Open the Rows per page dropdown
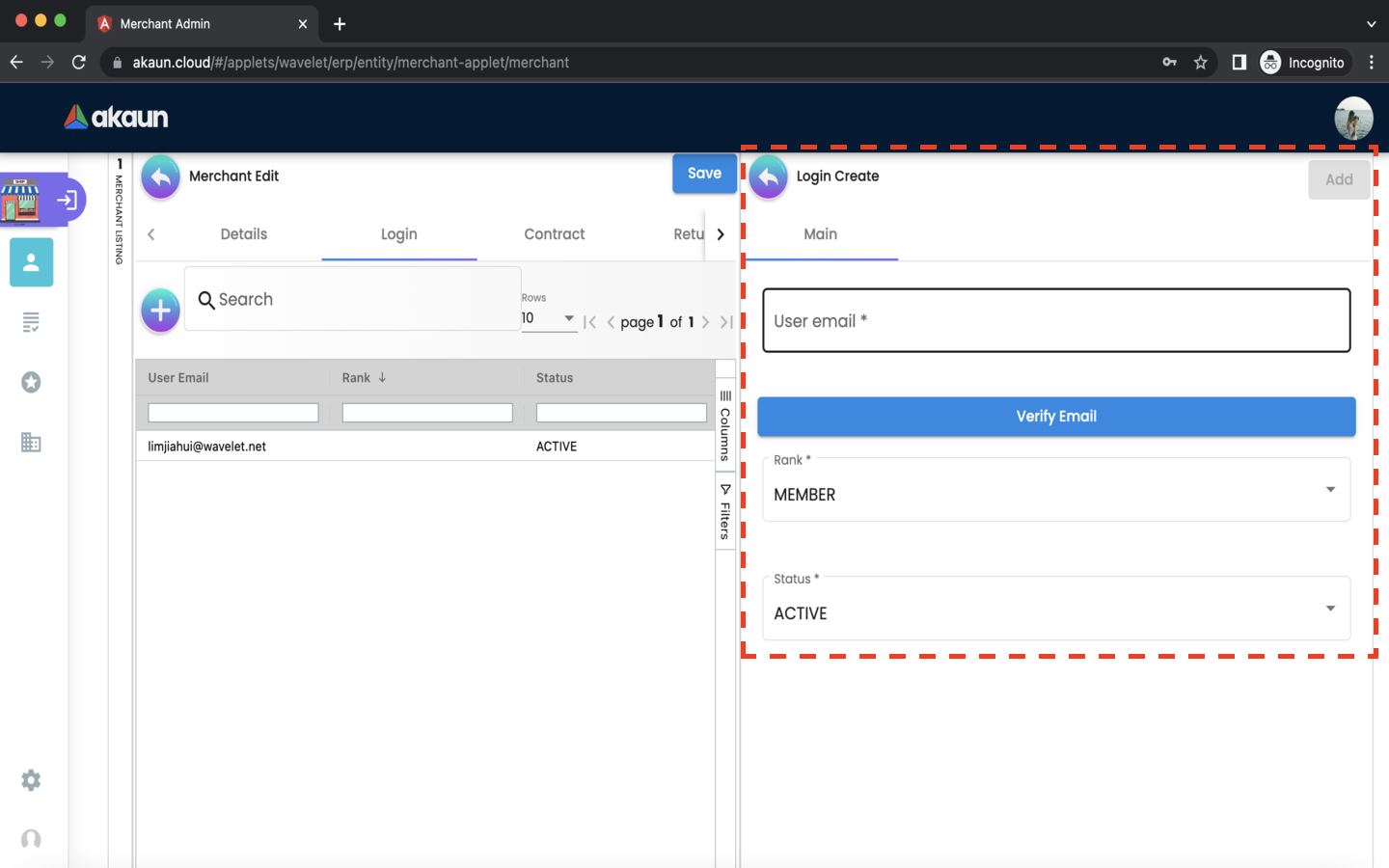 coord(548,318)
